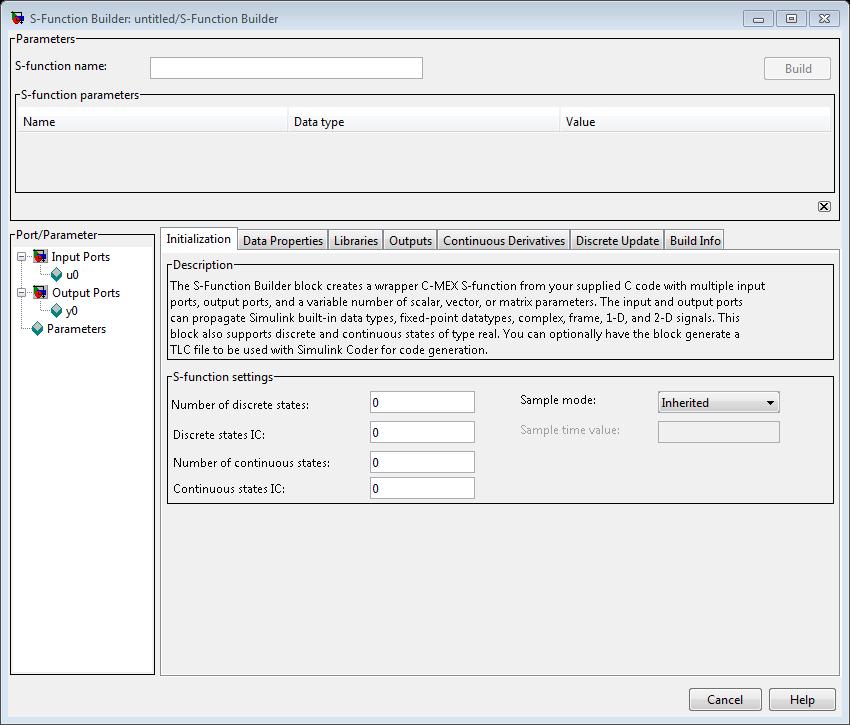Click the u0 port diamond icon
The width and height of the screenshot is (850, 725).
click(x=56, y=274)
